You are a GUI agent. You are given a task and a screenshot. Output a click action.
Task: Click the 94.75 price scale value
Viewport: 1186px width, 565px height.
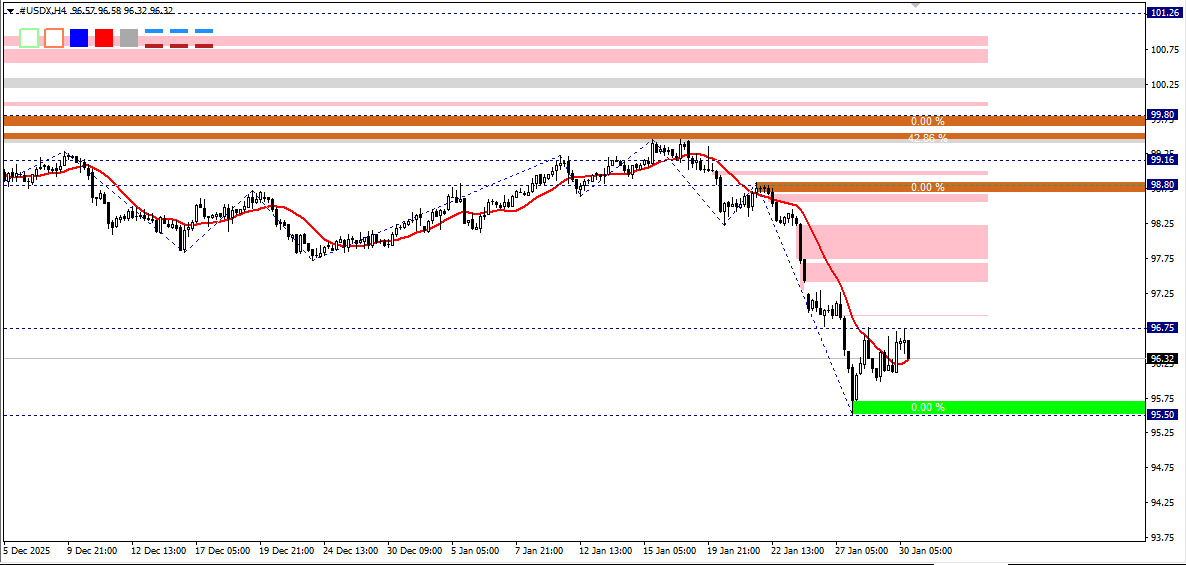[1162, 467]
